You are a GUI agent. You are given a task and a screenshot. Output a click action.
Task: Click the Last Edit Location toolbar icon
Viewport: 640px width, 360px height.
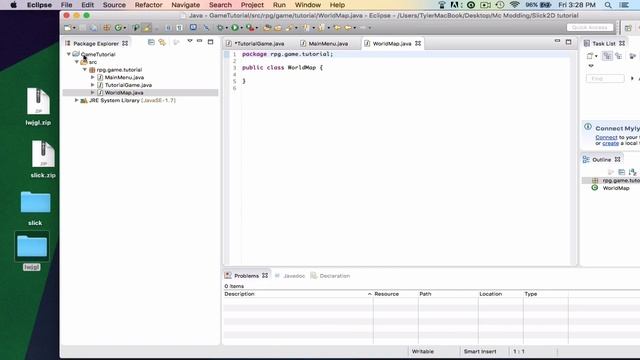[x=337, y=28]
